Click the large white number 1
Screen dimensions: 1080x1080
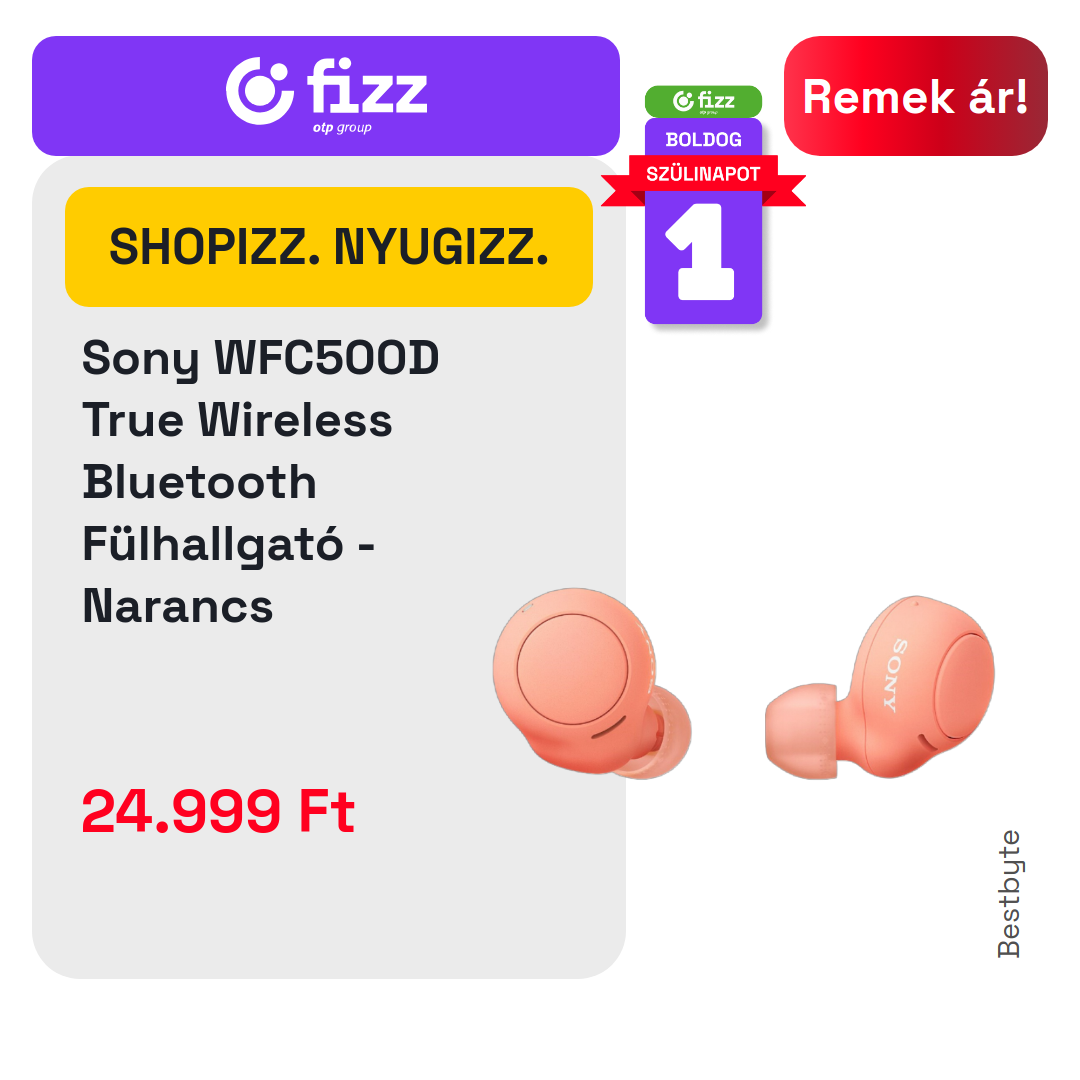[x=700, y=251]
